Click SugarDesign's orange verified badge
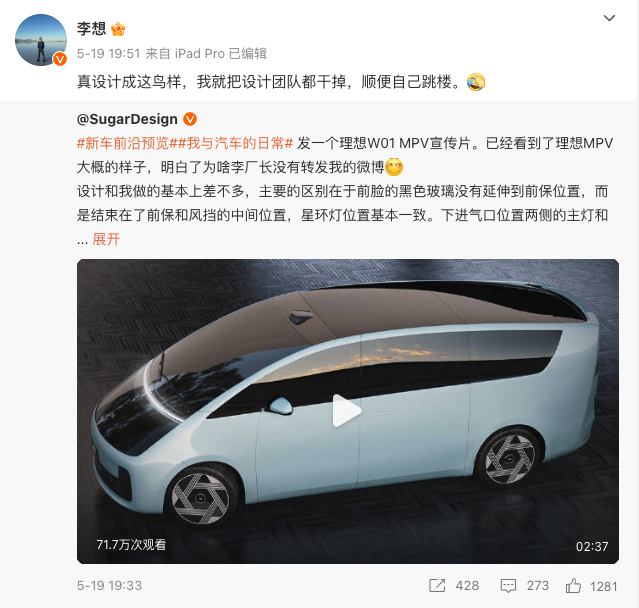Screen dimensions: 639x608 pos(190,119)
